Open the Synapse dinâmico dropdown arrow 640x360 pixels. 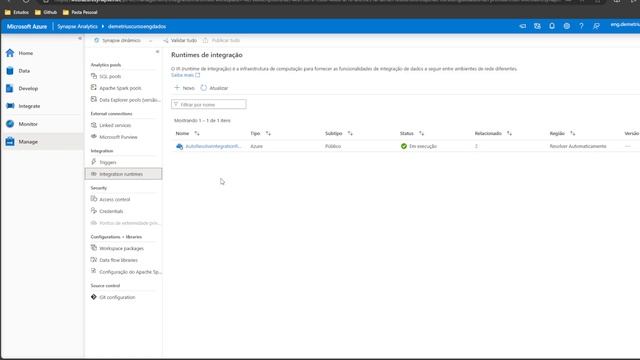pyautogui.click(x=151, y=41)
